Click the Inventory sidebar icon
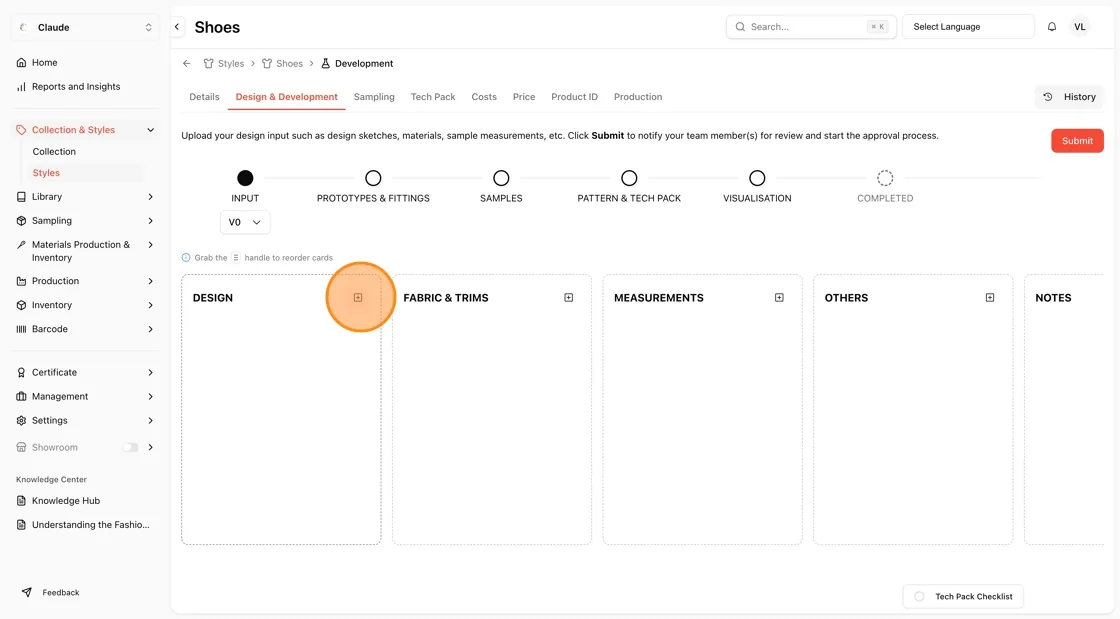Image resolution: width=1120 pixels, height=619 pixels. pyautogui.click(x=21, y=305)
